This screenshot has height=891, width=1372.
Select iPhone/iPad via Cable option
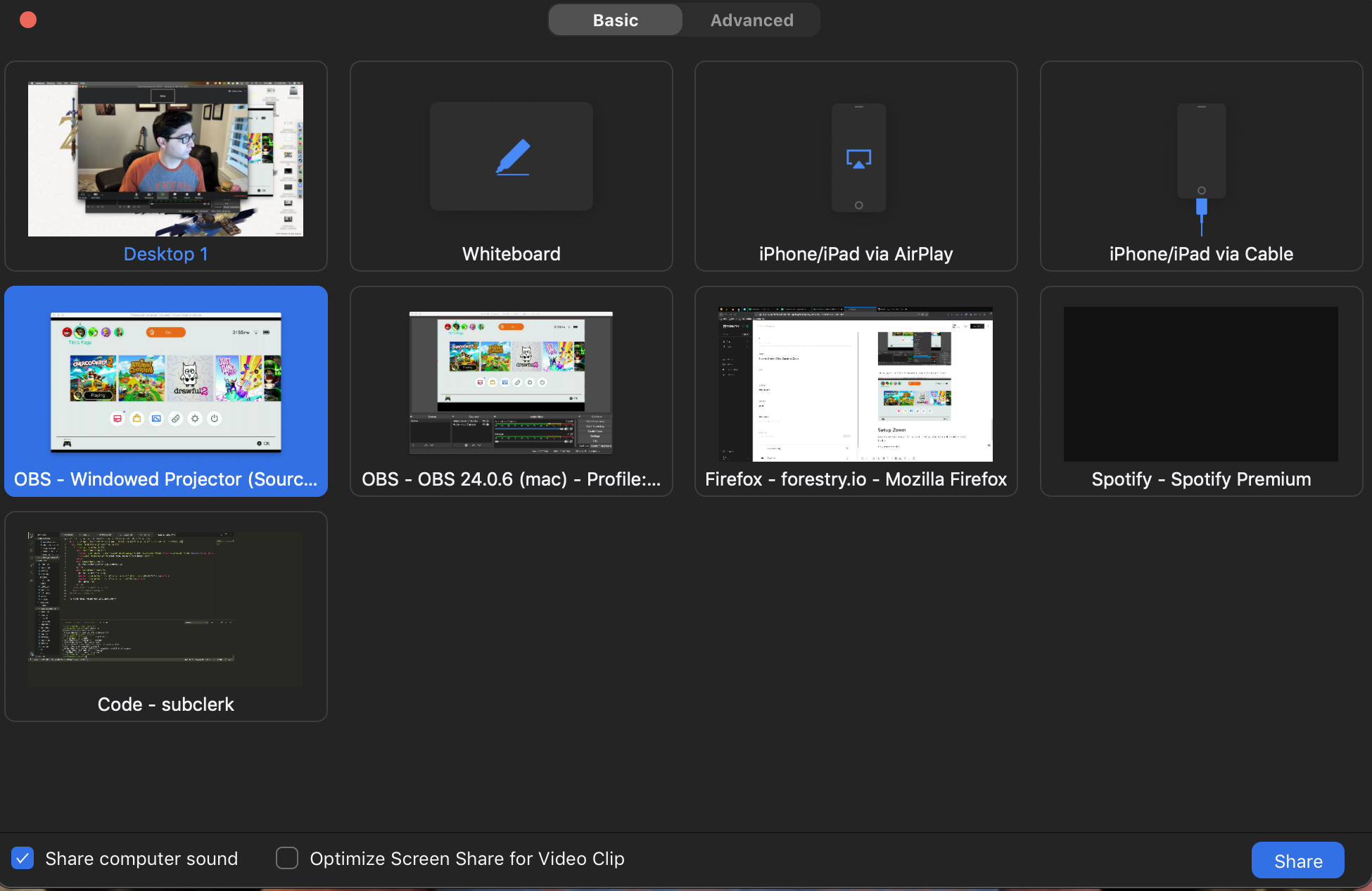pyautogui.click(x=1200, y=165)
